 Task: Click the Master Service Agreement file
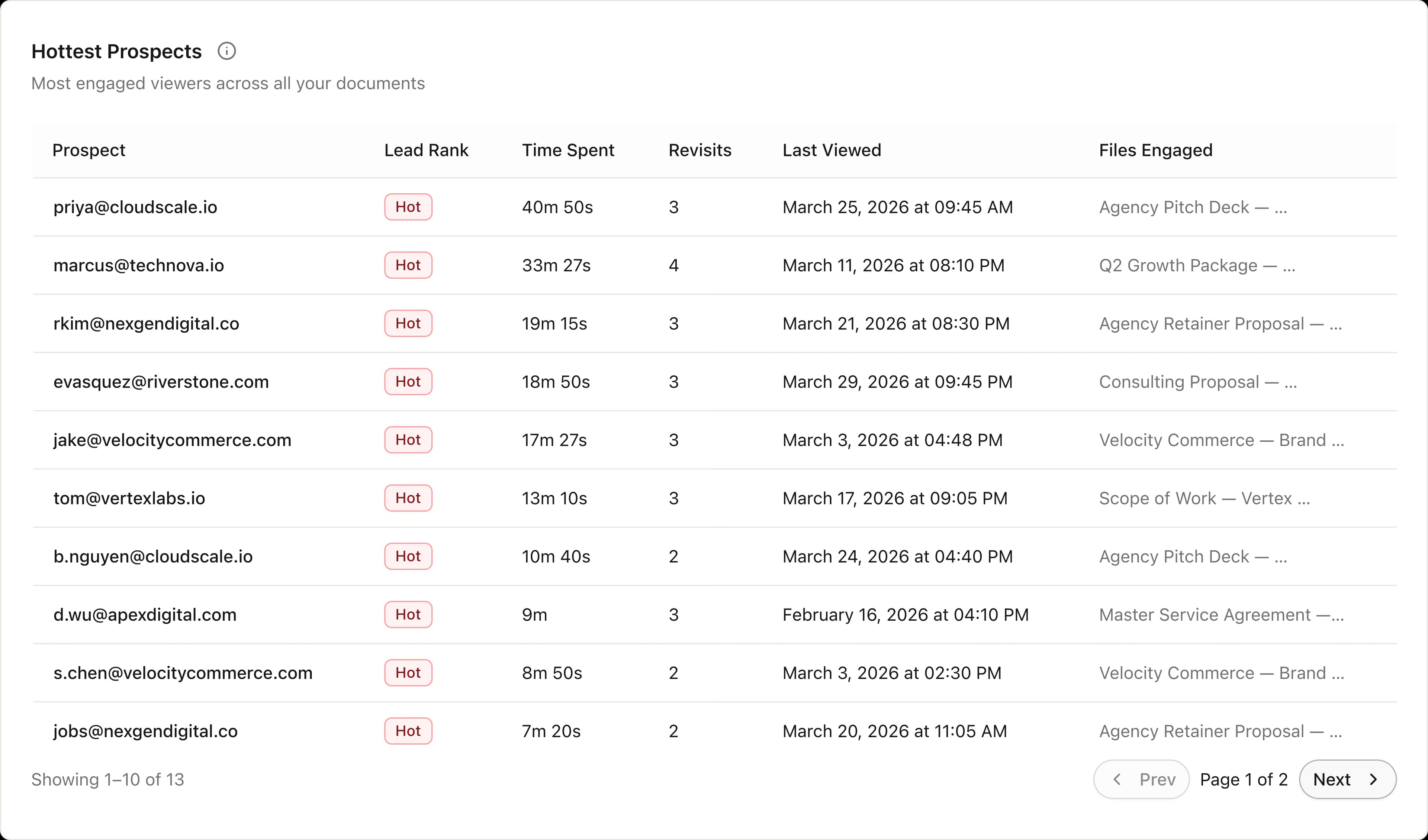(x=1220, y=614)
